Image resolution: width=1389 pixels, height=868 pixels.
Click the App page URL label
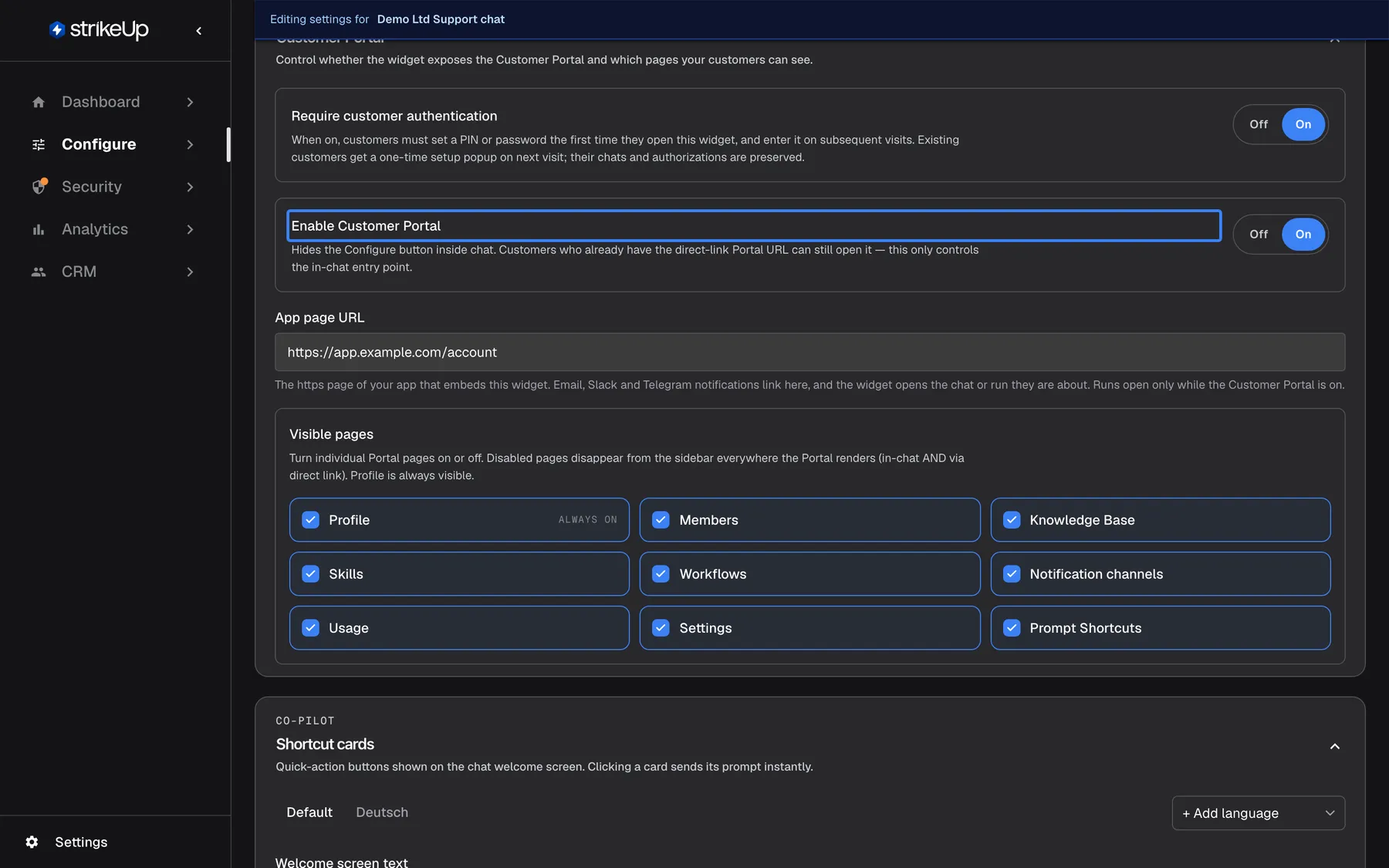(x=319, y=317)
